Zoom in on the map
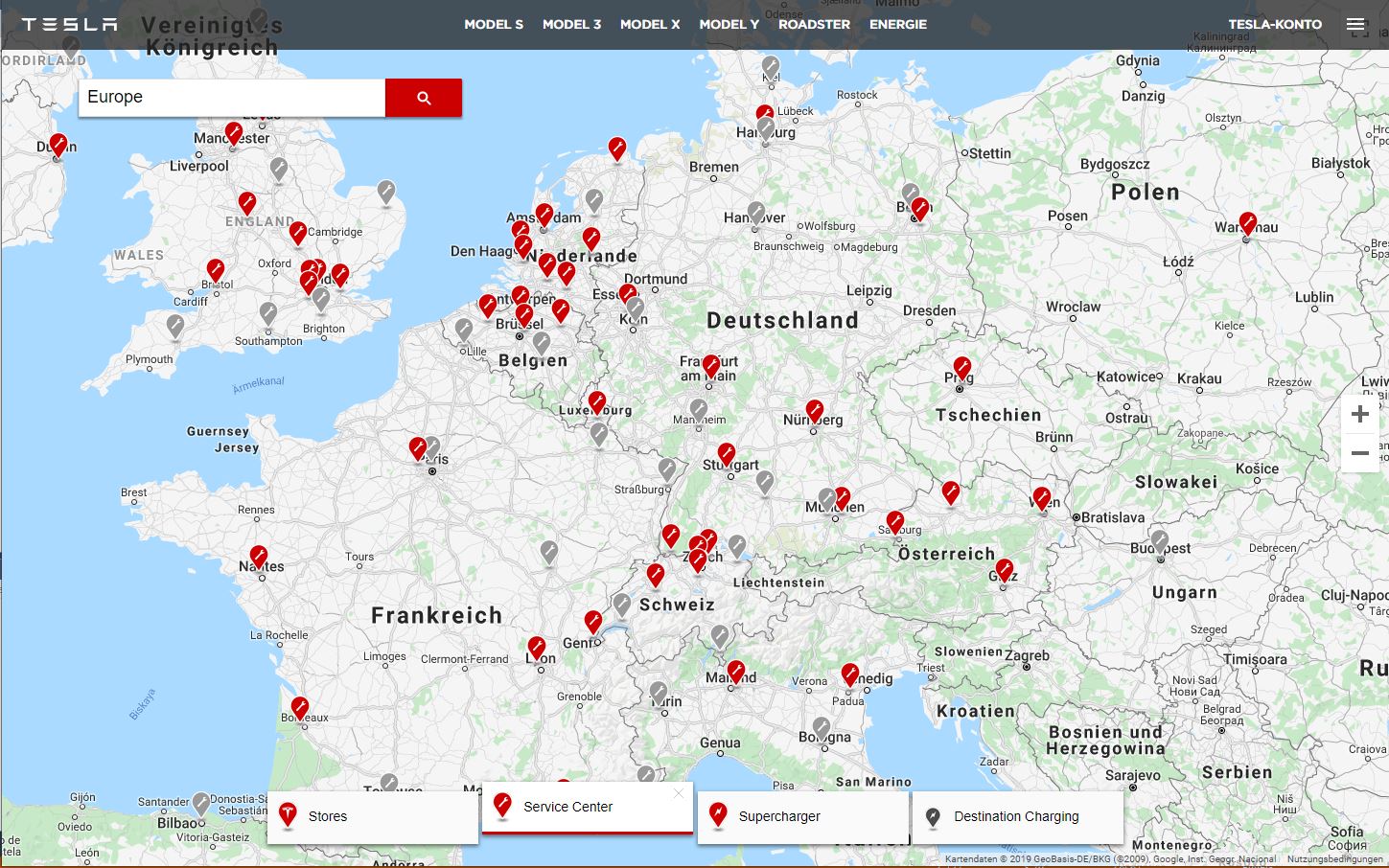The height and width of the screenshot is (868, 1389). [x=1359, y=415]
